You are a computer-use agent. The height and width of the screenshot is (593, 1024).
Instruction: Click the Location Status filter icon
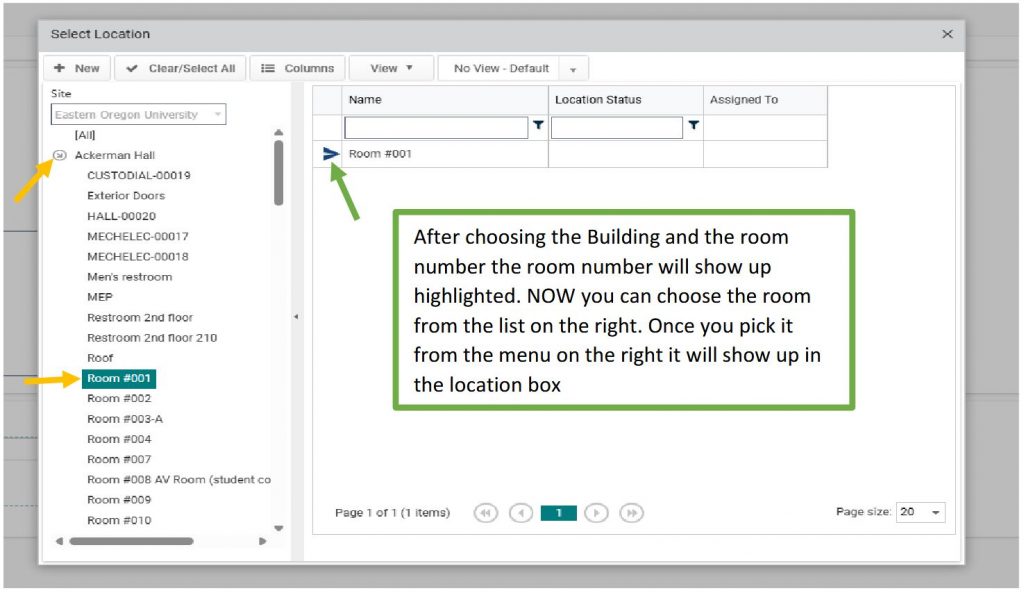pos(693,126)
